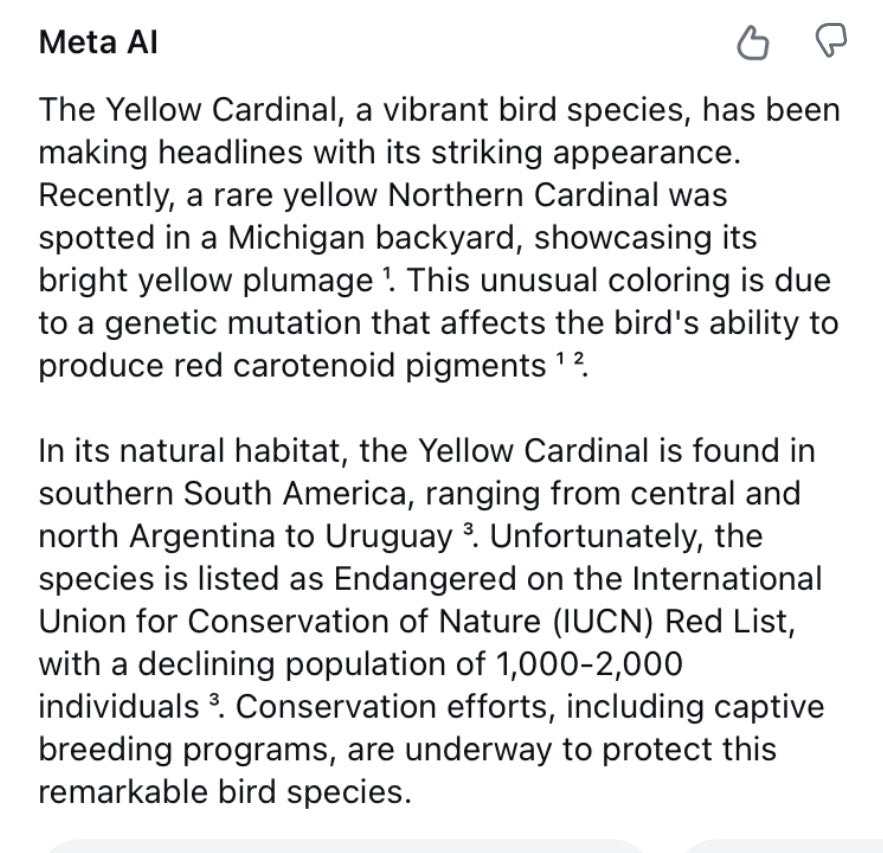The height and width of the screenshot is (853, 883).
Task: Tap the wide suggestion chip at bottom left
Action: (344, 846)
